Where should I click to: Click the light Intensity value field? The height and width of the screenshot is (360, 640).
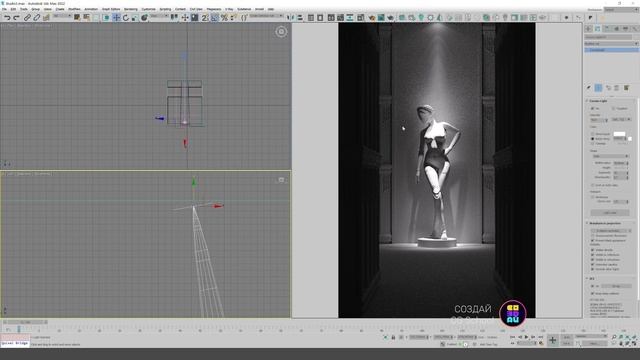pyautogui.click(x=599, y=120)
